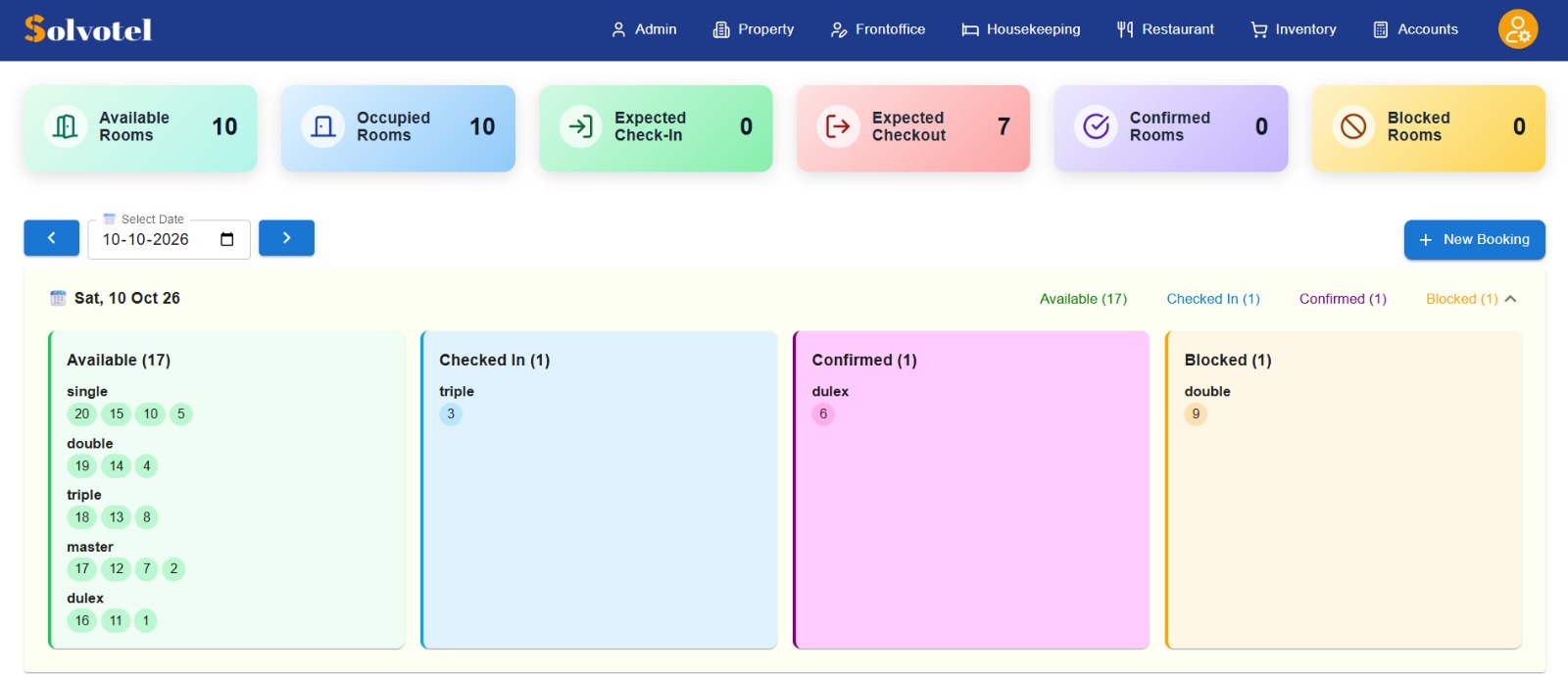Click the Blocked (1) filter link

[x=1461, y=299]
